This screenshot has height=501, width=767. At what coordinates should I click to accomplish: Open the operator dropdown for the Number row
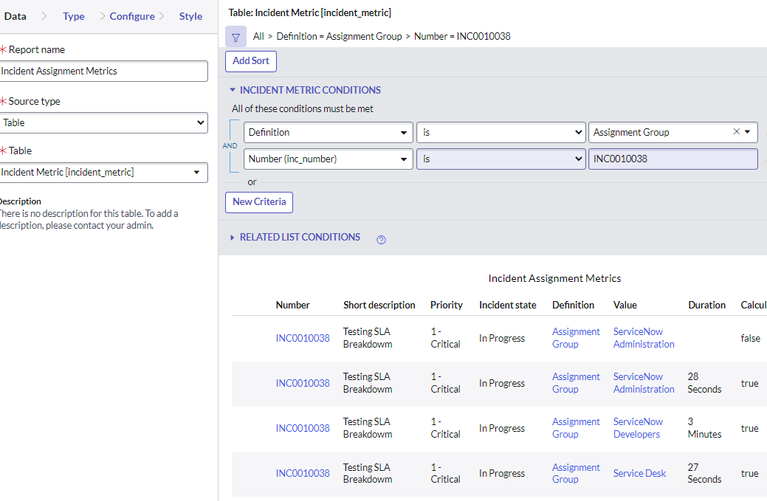pos(501,159)
